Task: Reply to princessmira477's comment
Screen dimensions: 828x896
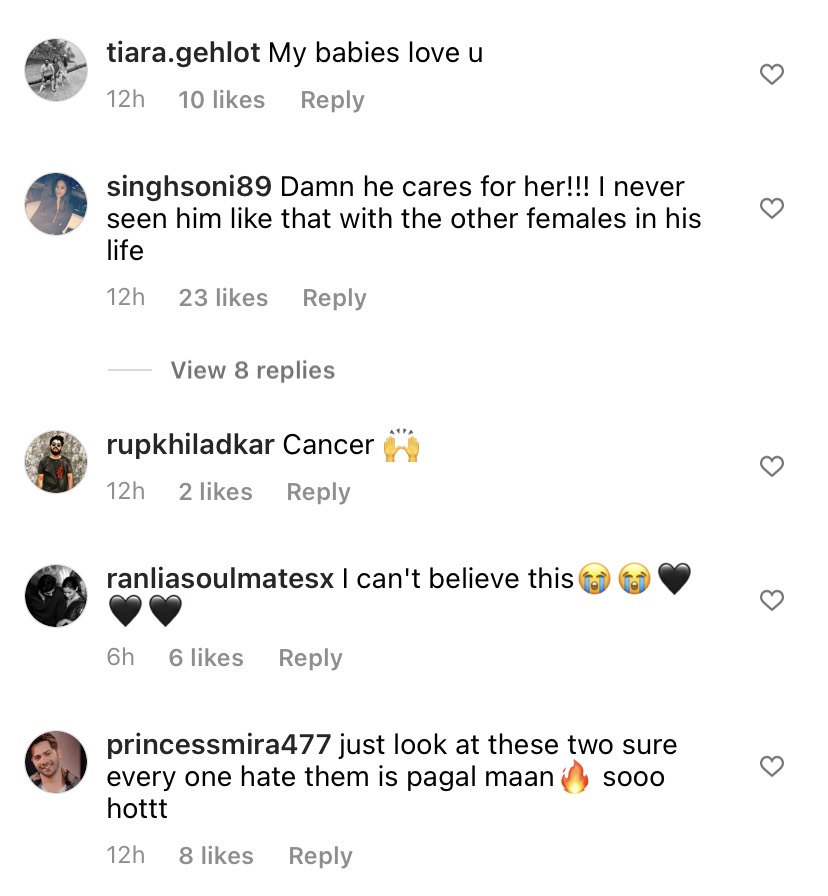Action: (320, 856)
